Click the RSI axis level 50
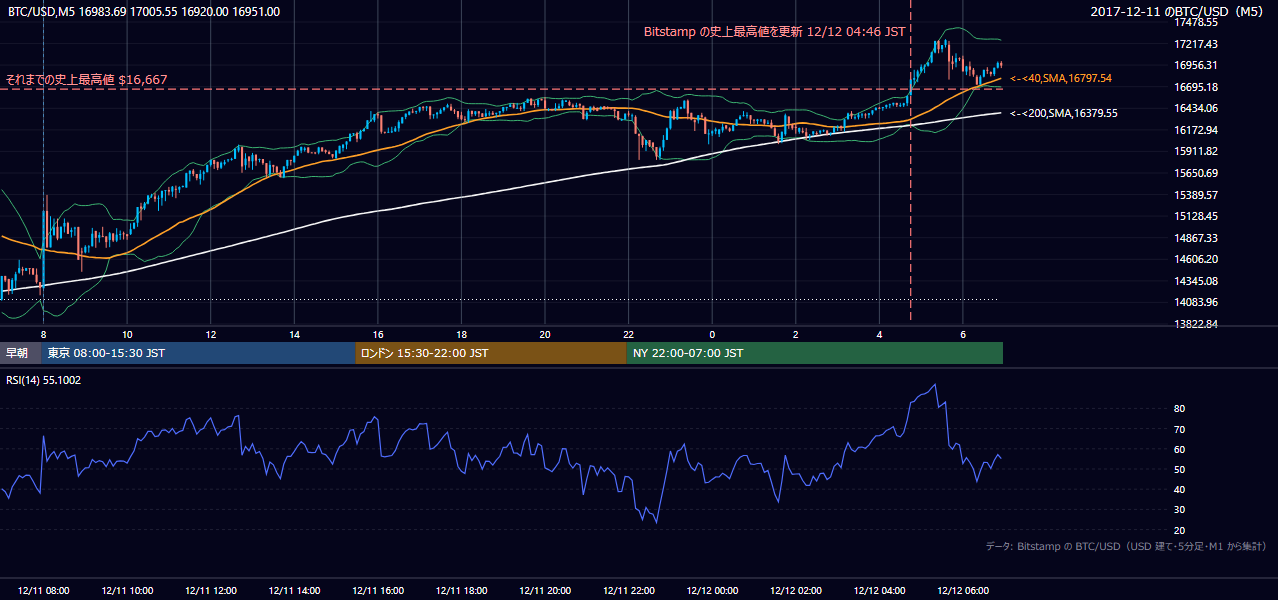Screen dimensions: 1278x600 click(1179, 469)
